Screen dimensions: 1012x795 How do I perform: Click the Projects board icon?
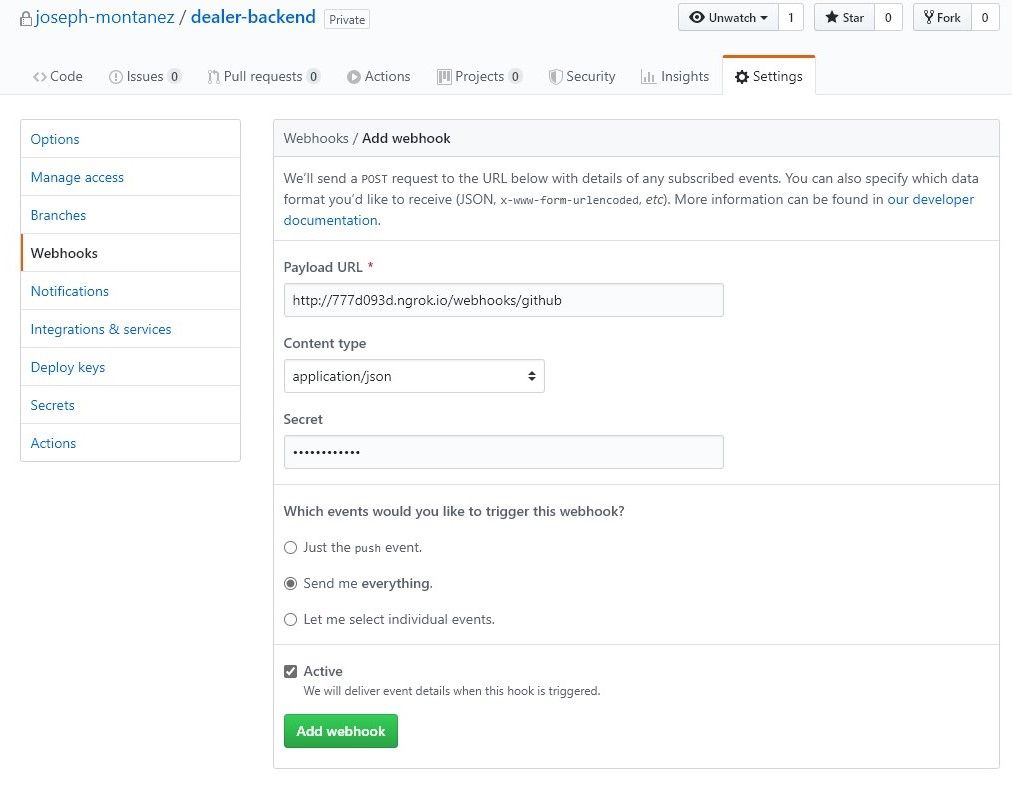pos(444,77)
